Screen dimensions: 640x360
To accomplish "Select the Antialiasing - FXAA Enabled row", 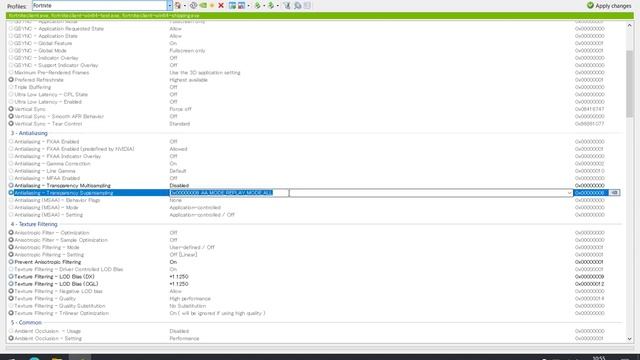I will [314, 142].
